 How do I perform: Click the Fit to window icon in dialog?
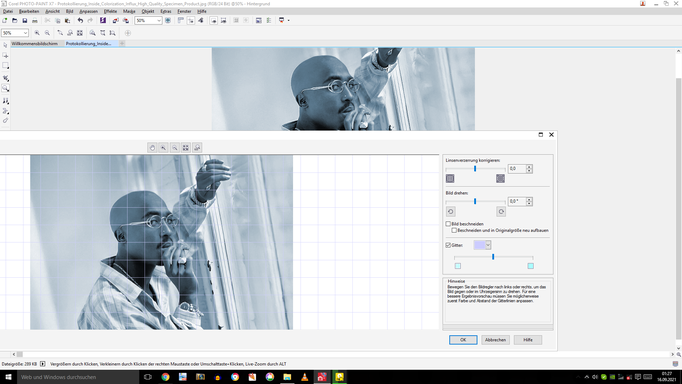coord(186,148)
